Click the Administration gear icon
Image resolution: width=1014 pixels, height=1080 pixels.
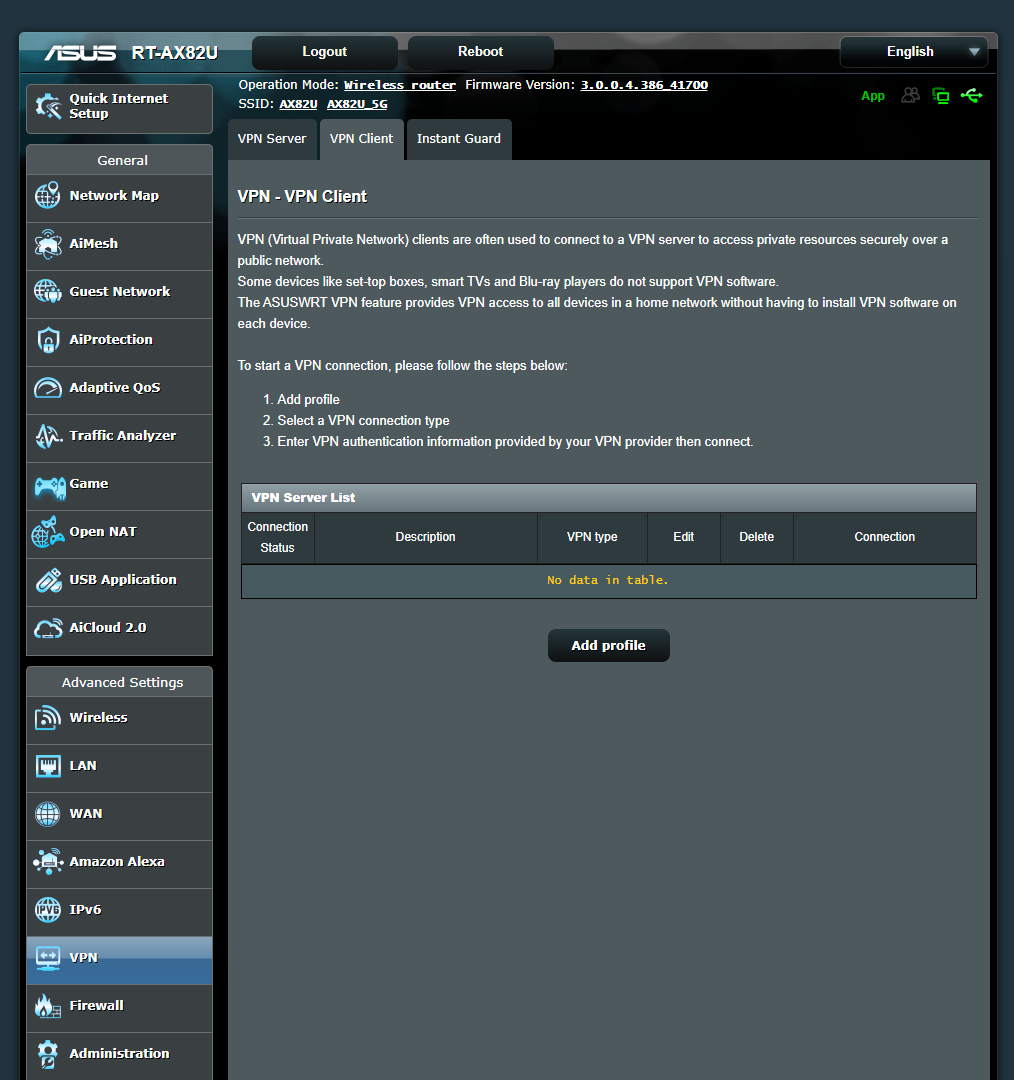tap(48, 1054)
